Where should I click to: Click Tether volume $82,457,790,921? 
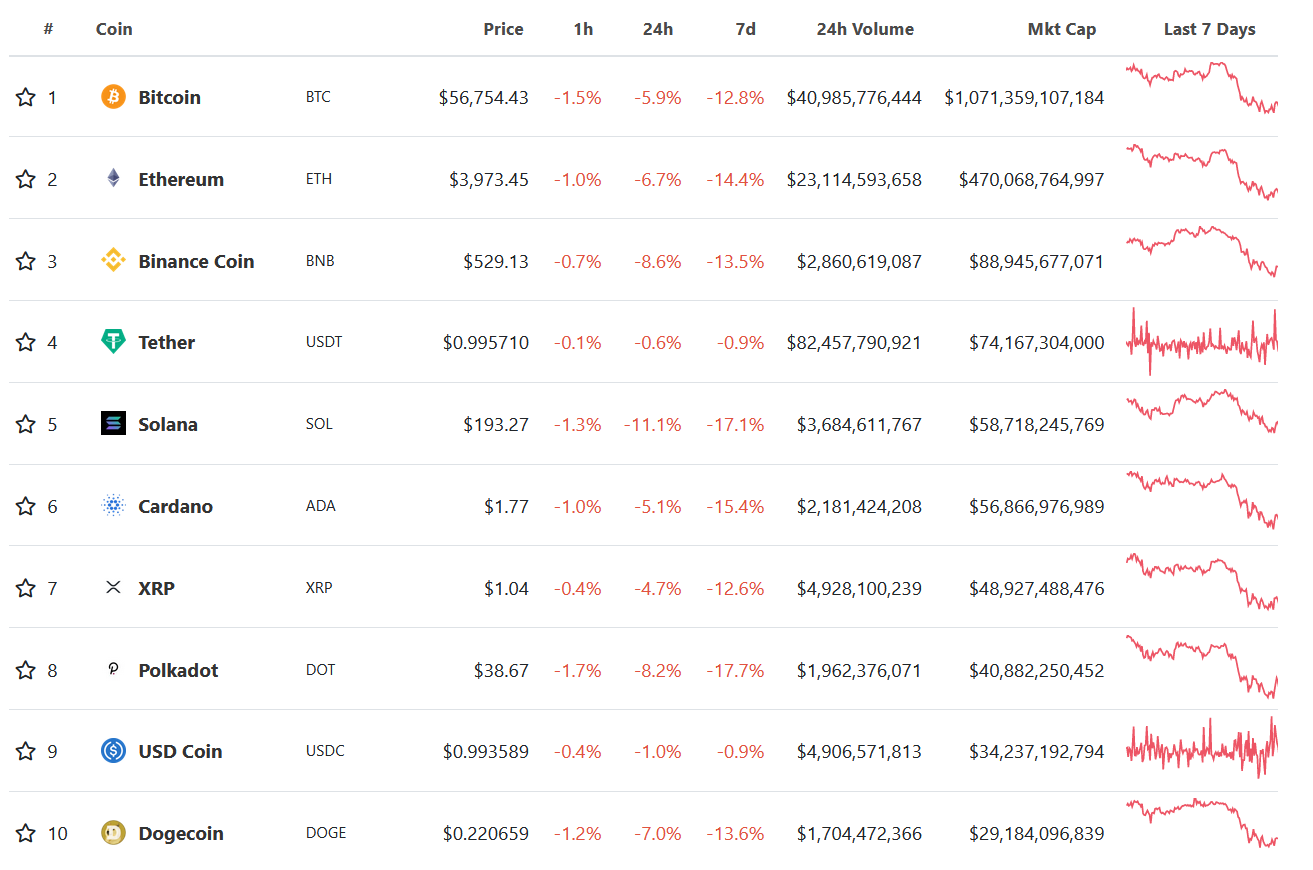pyautogui.click(x=854, y=342)
